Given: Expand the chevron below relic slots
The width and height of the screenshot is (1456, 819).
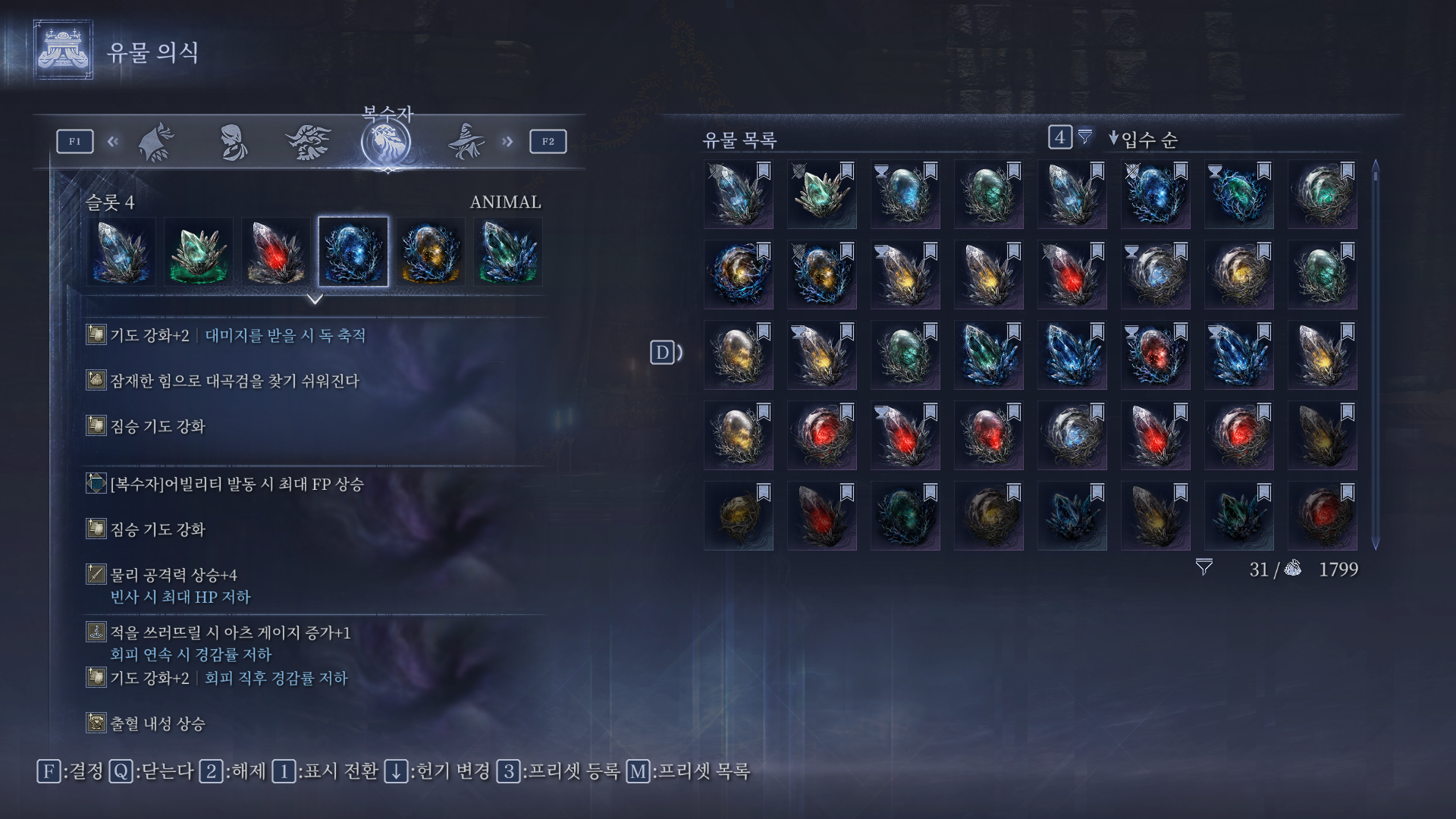Looking at the screenshot, I should coord(315,300).
